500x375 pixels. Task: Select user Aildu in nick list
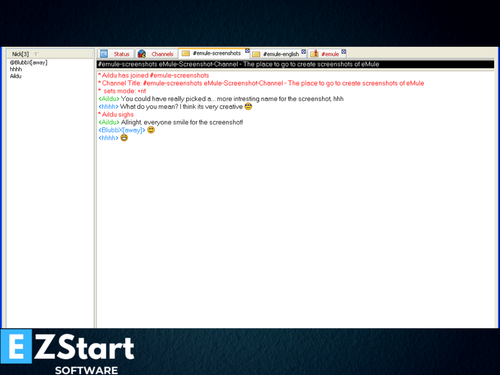click(16, 76)
